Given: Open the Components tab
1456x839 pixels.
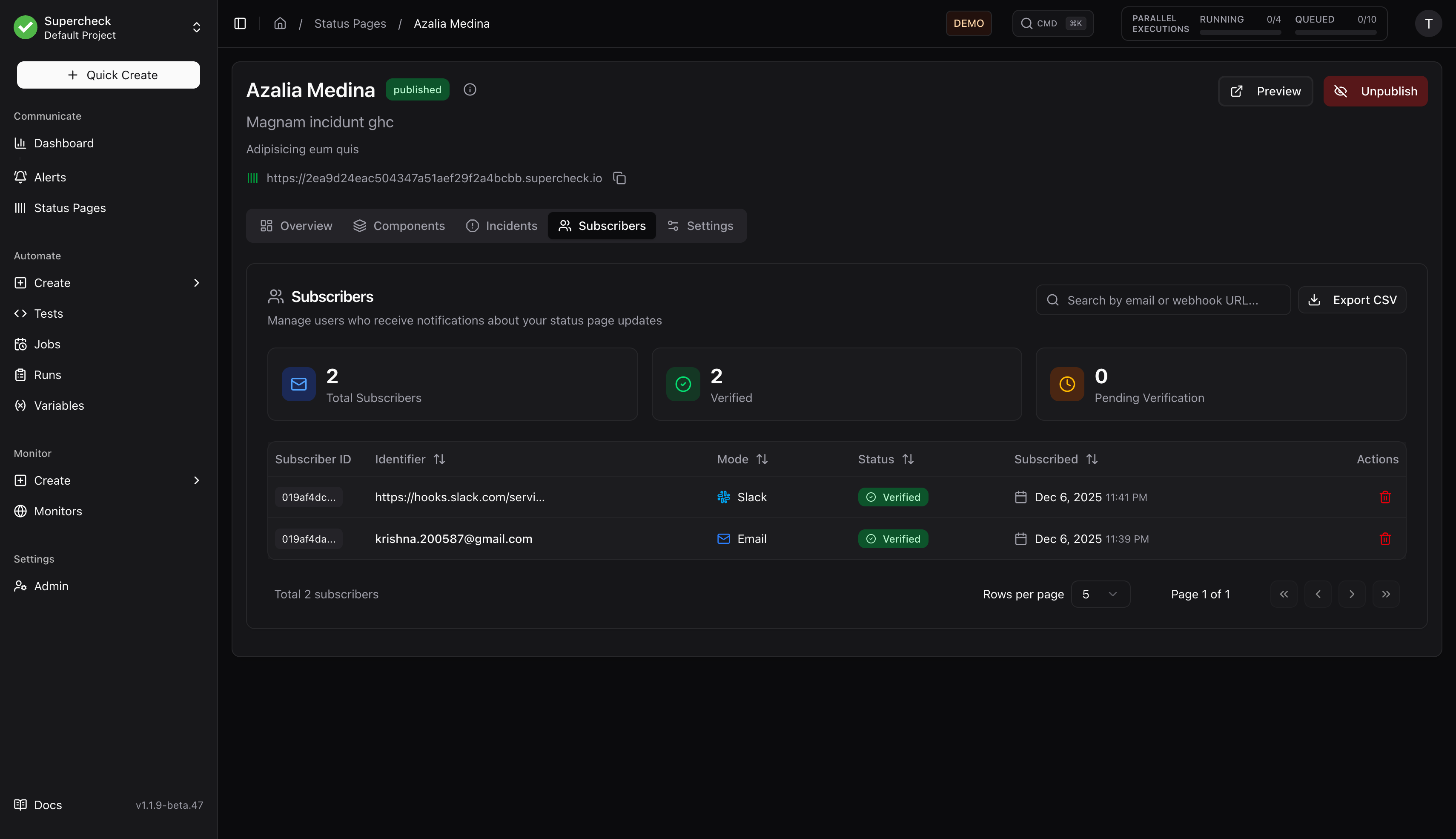Looking at the screenshot, I should pos(399,225).
